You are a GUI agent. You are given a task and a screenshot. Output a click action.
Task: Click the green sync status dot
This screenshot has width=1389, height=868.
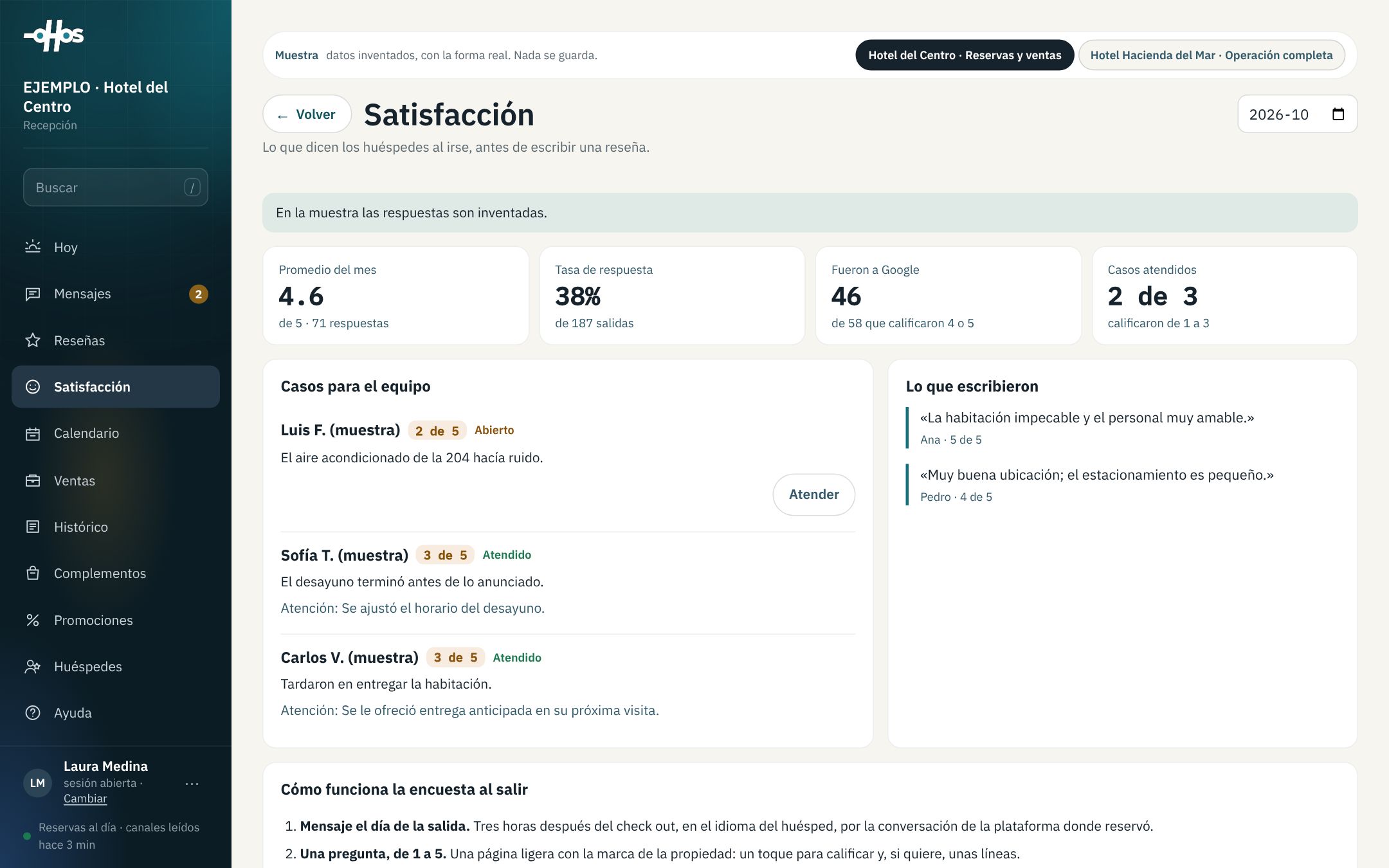click(x=27, y=836)
